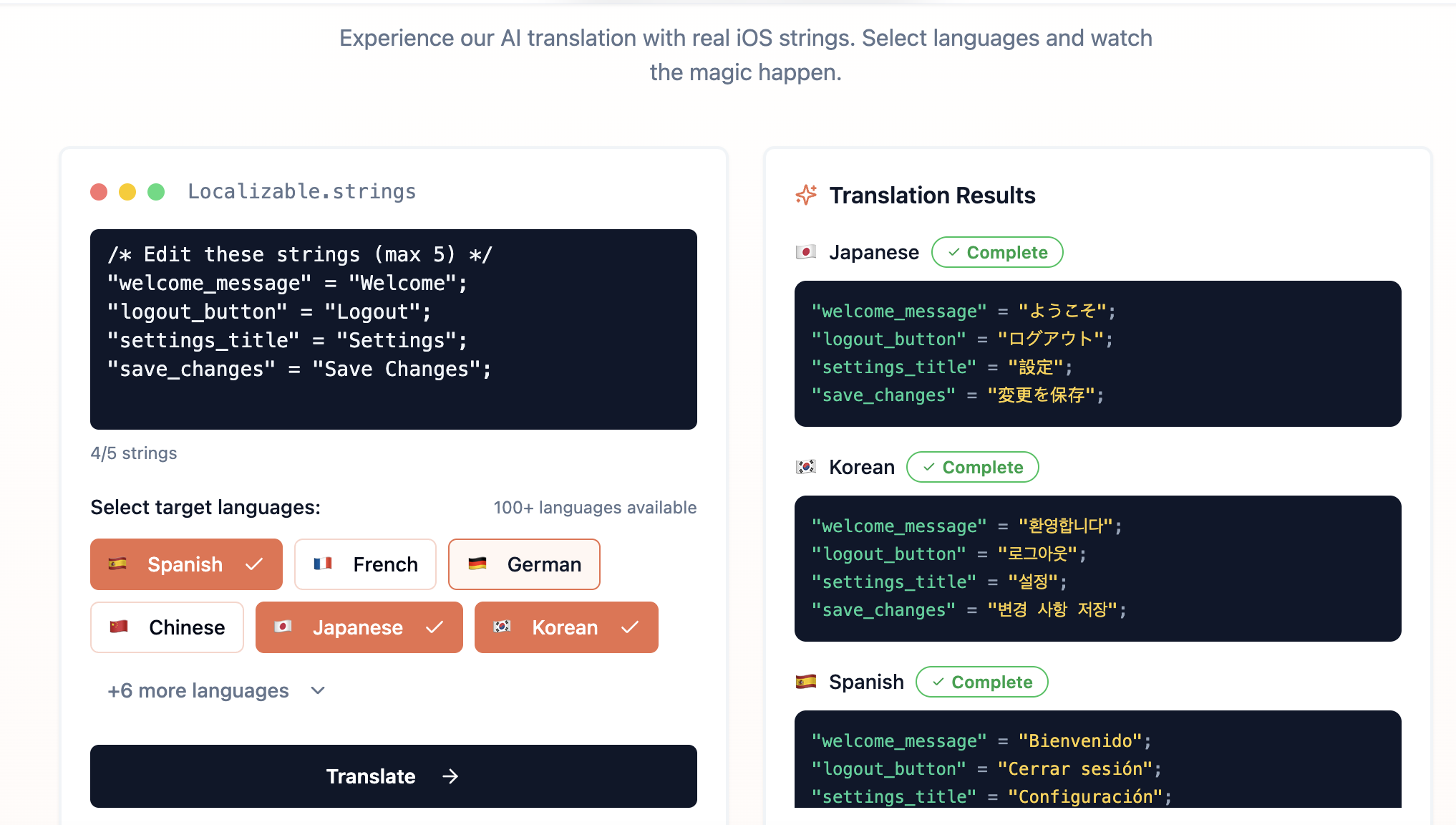This screenshot has height=825, width=1456.
Task: Enable French as a target language
Action: pyautogui.click(x=365, y=564)
